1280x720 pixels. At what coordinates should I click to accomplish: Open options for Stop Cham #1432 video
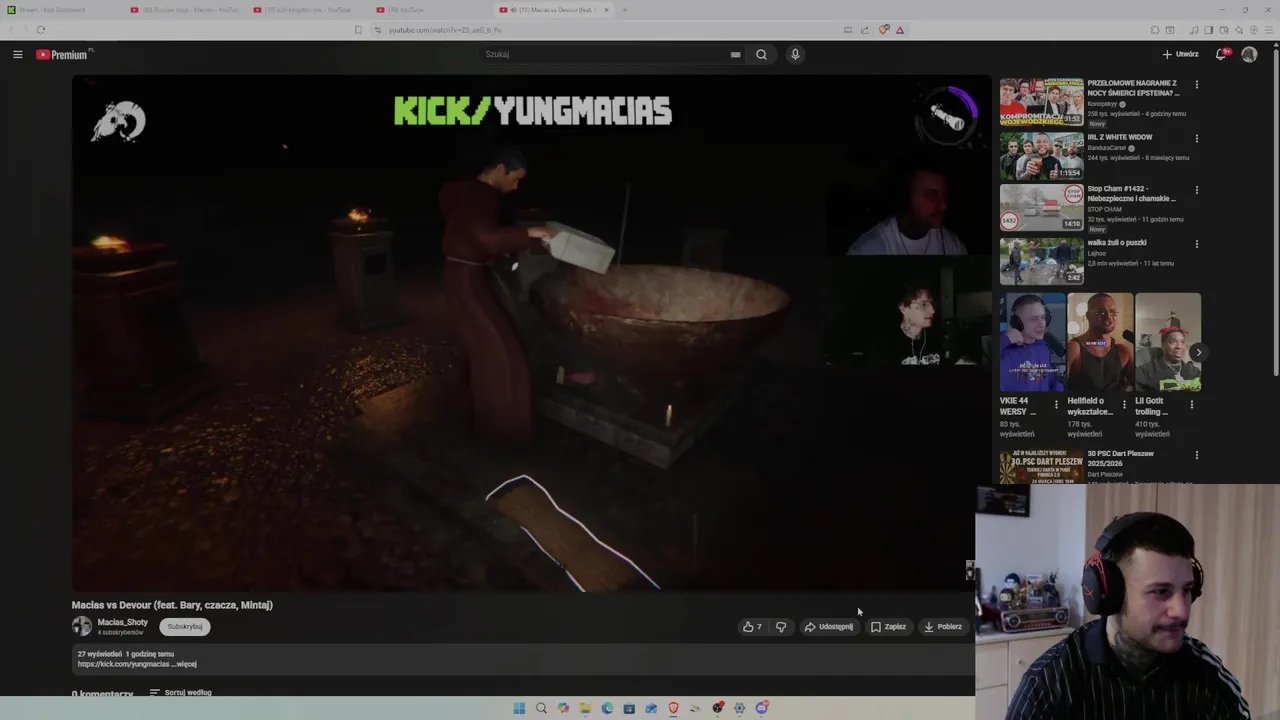(x=1196, y=190)
